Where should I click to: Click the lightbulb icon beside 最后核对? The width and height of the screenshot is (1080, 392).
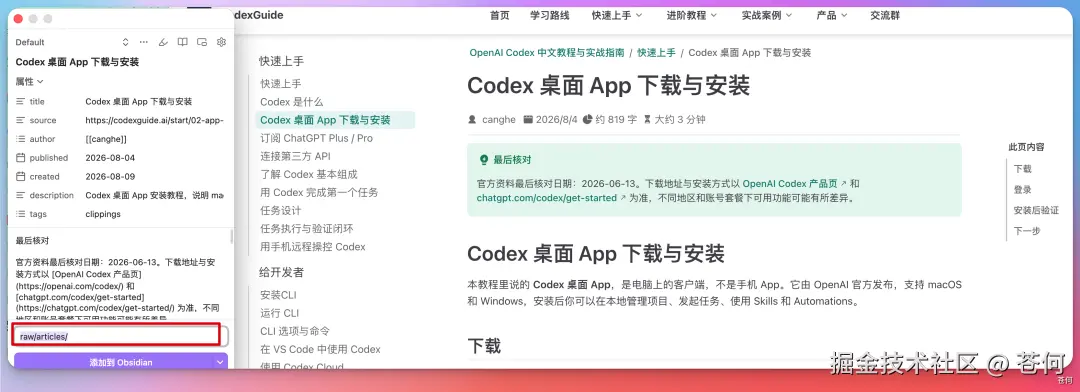(x=484, y=160)
